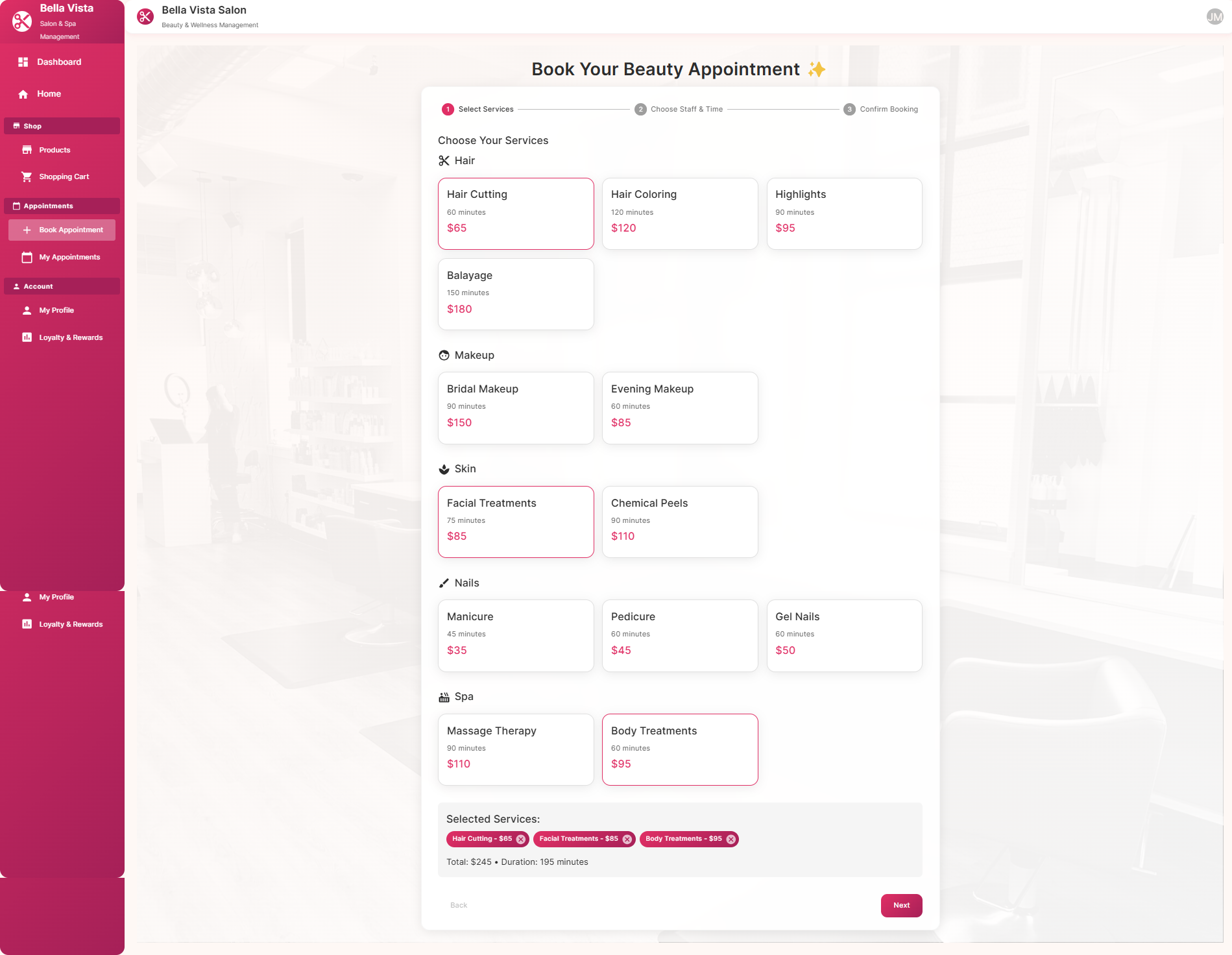Go to Products page in sidebar
Viewport: 1232px width, 955px height.
coord(54,150)
